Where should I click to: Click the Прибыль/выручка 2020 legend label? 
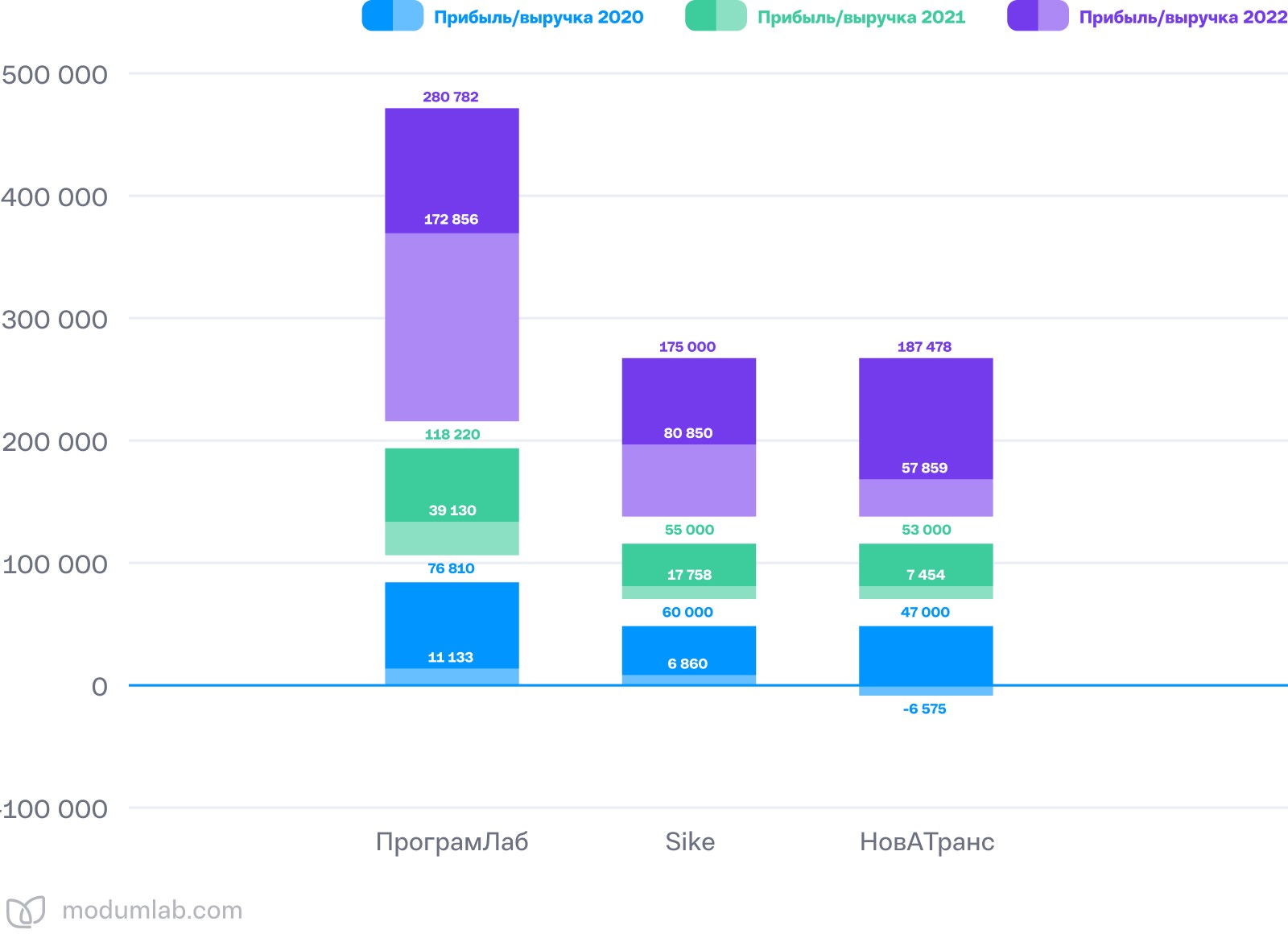pyautogui.click(x=539, y=17)
